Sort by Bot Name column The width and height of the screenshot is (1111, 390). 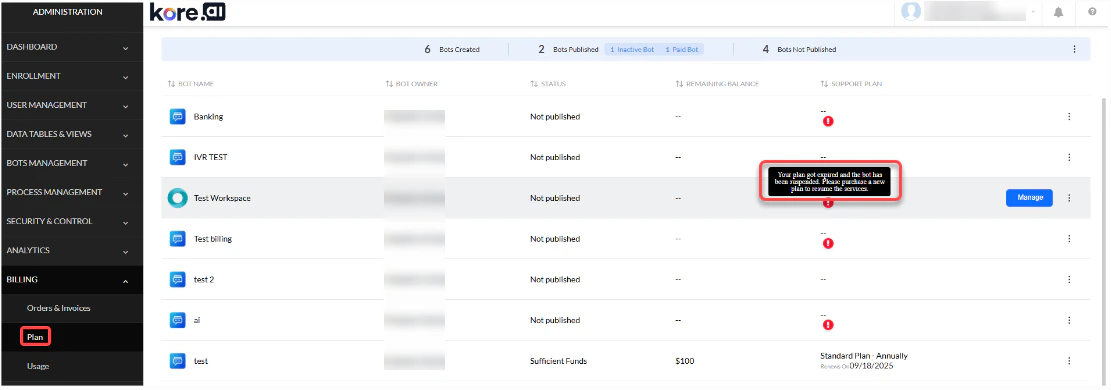pyautogui.click(x=191, y=84)
